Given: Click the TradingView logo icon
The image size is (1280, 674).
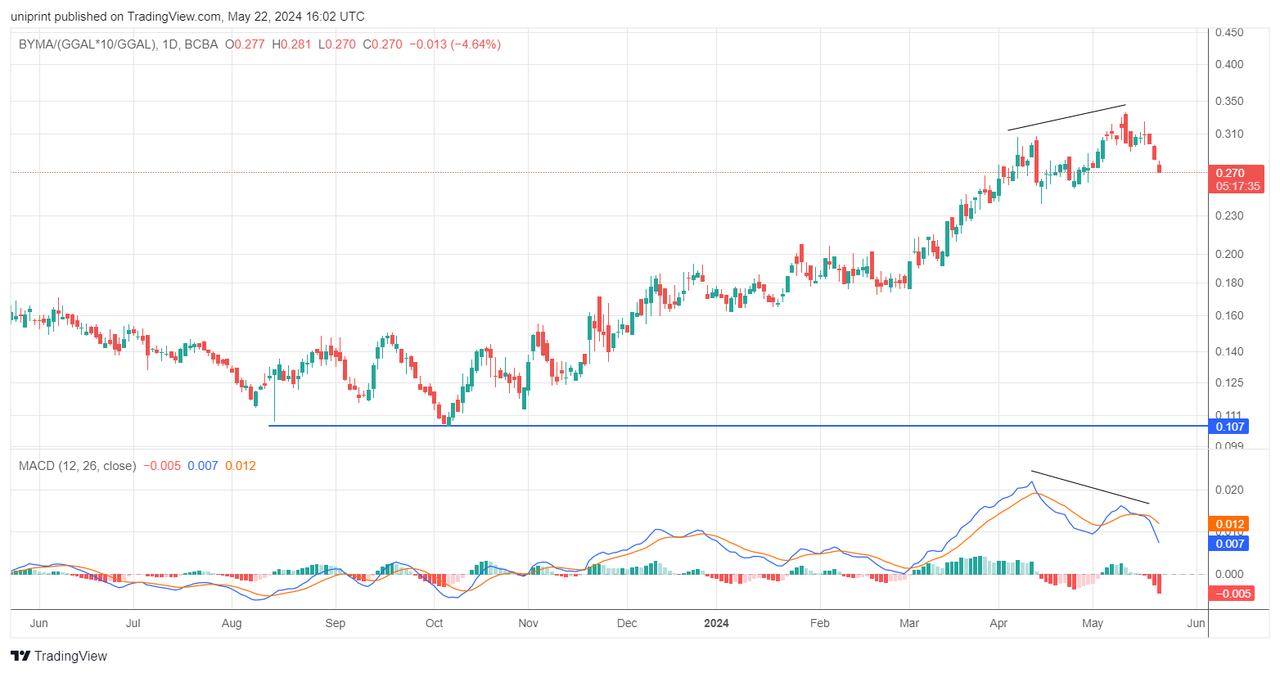Looking at the screenshot, I should click(x=20, y=656).
